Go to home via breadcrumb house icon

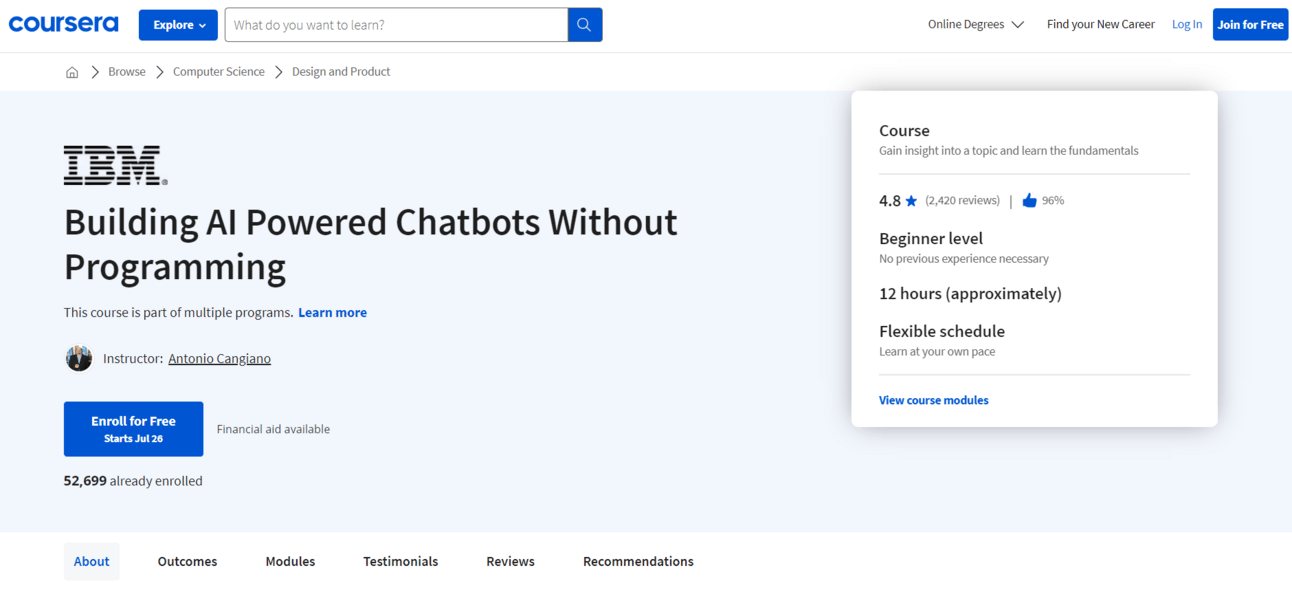(x=72, y=72)
